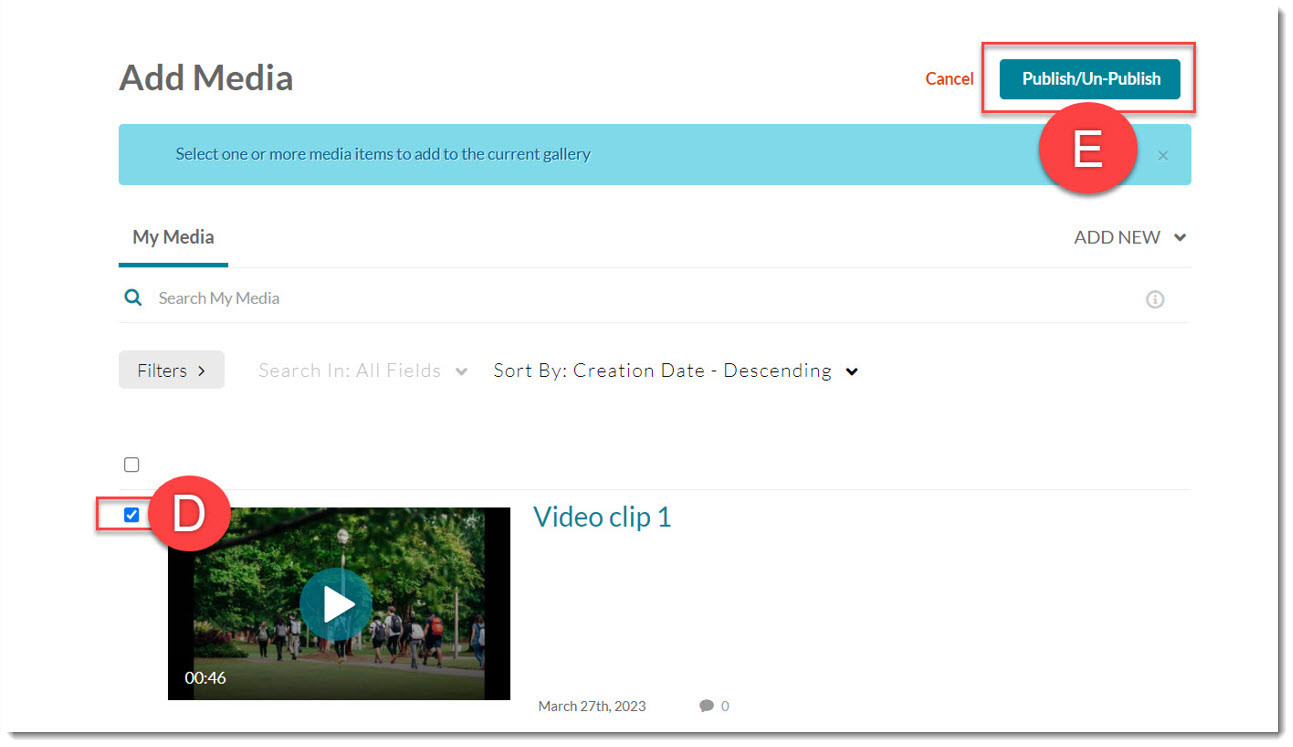The height and width of the screenshot is (747, 1293).
Task: Click the red E annotation marker
Action: click(x=1088, y=150)
